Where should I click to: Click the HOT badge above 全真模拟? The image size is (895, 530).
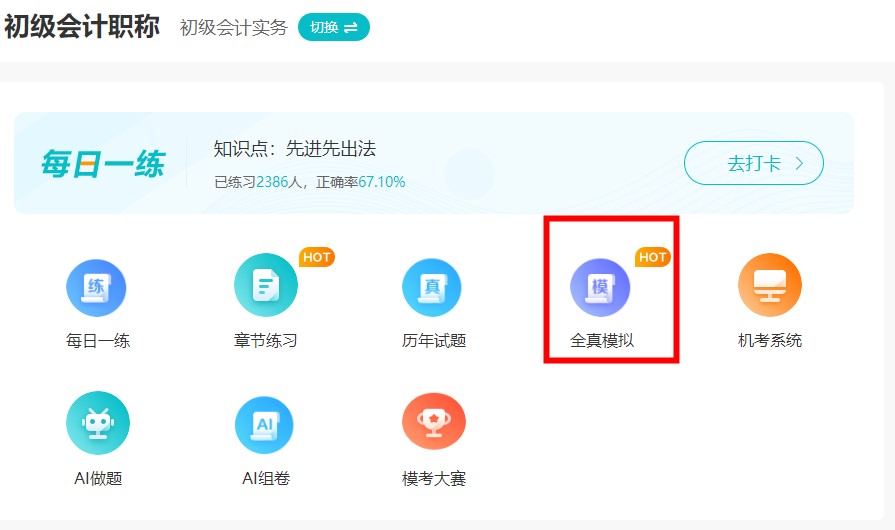tap(652, 257)
